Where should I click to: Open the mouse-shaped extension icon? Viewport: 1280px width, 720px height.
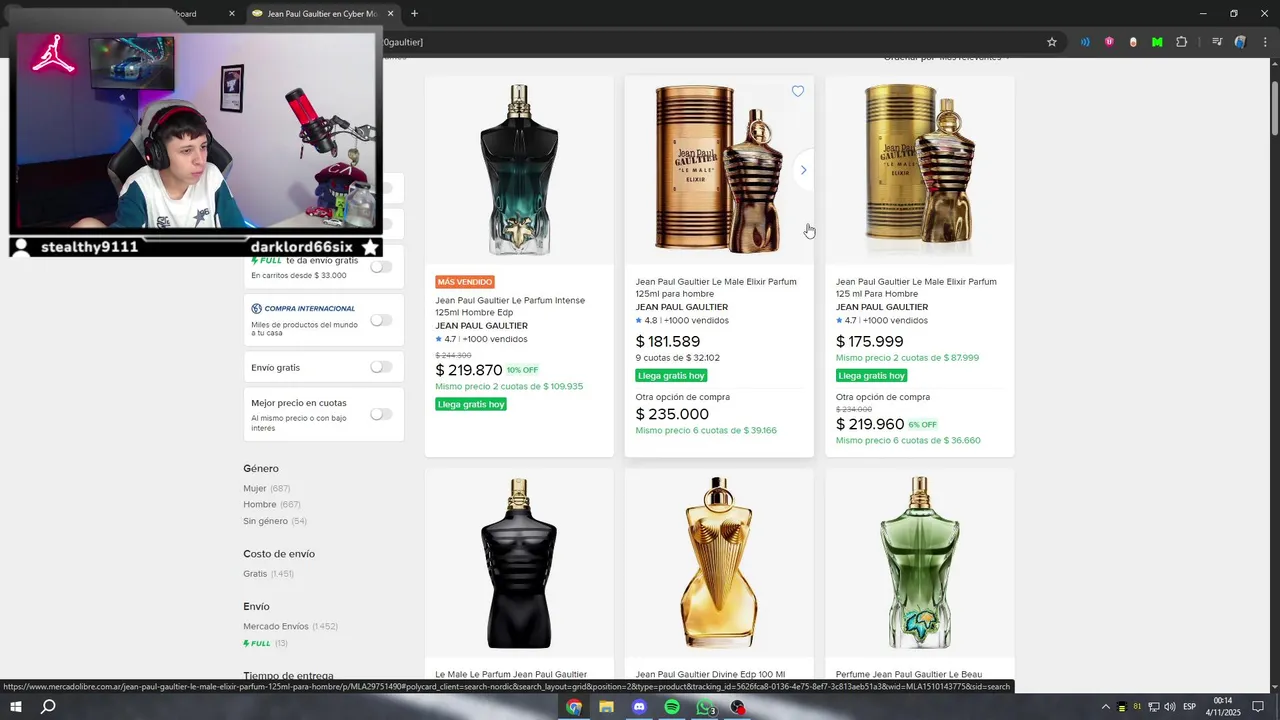[1133, 42]
